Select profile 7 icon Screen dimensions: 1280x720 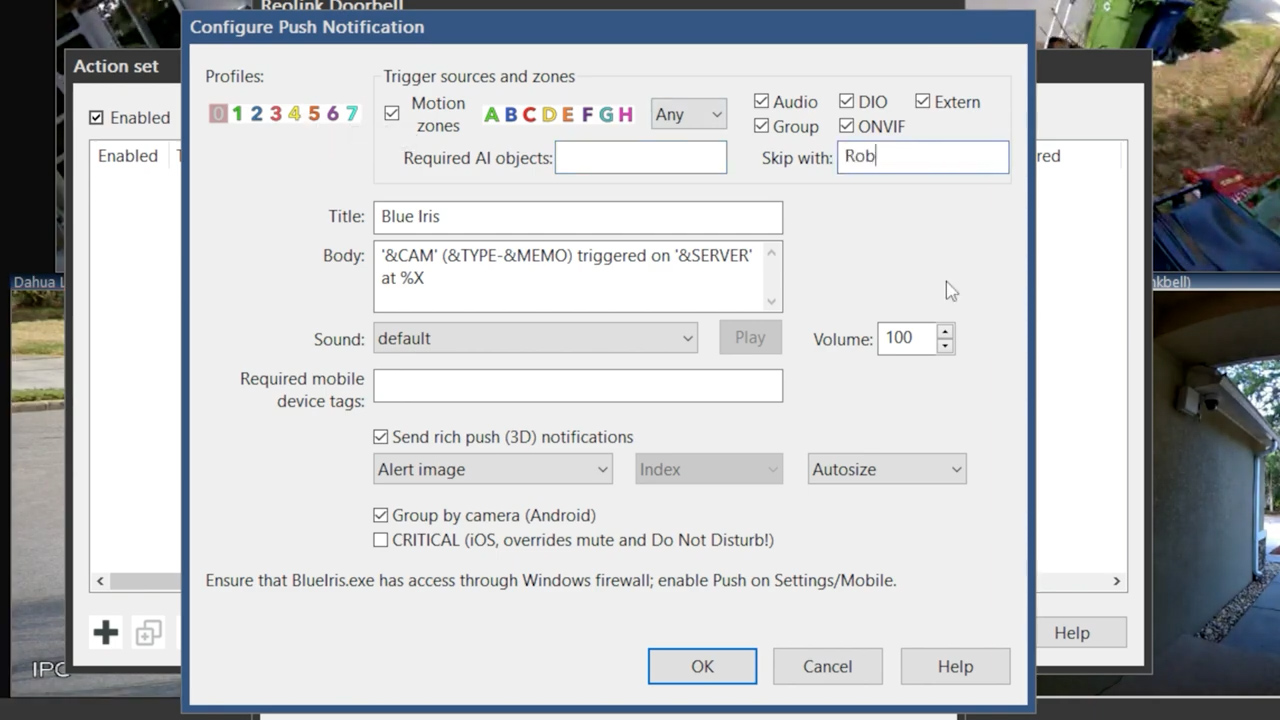click(x=351, y=114)
